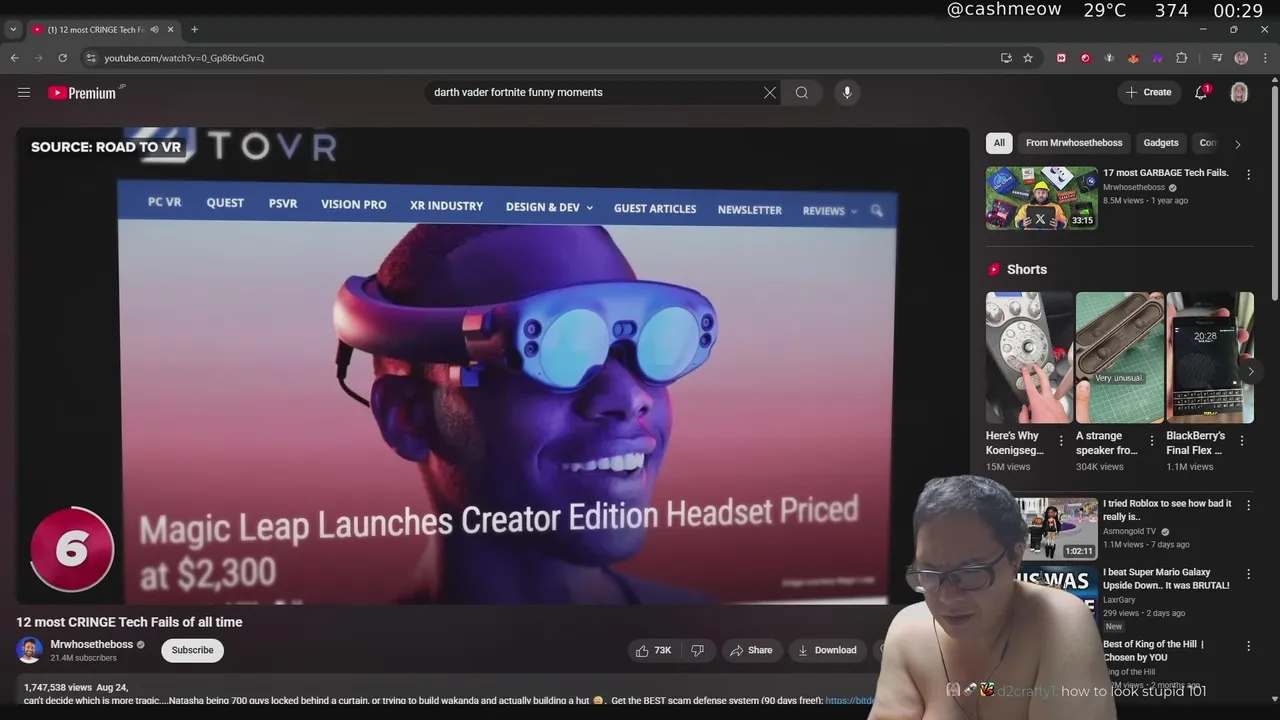Open media controls in Chrome toolbar
The width and height of the screenshot is (1280, 720).
point(1217,58)
